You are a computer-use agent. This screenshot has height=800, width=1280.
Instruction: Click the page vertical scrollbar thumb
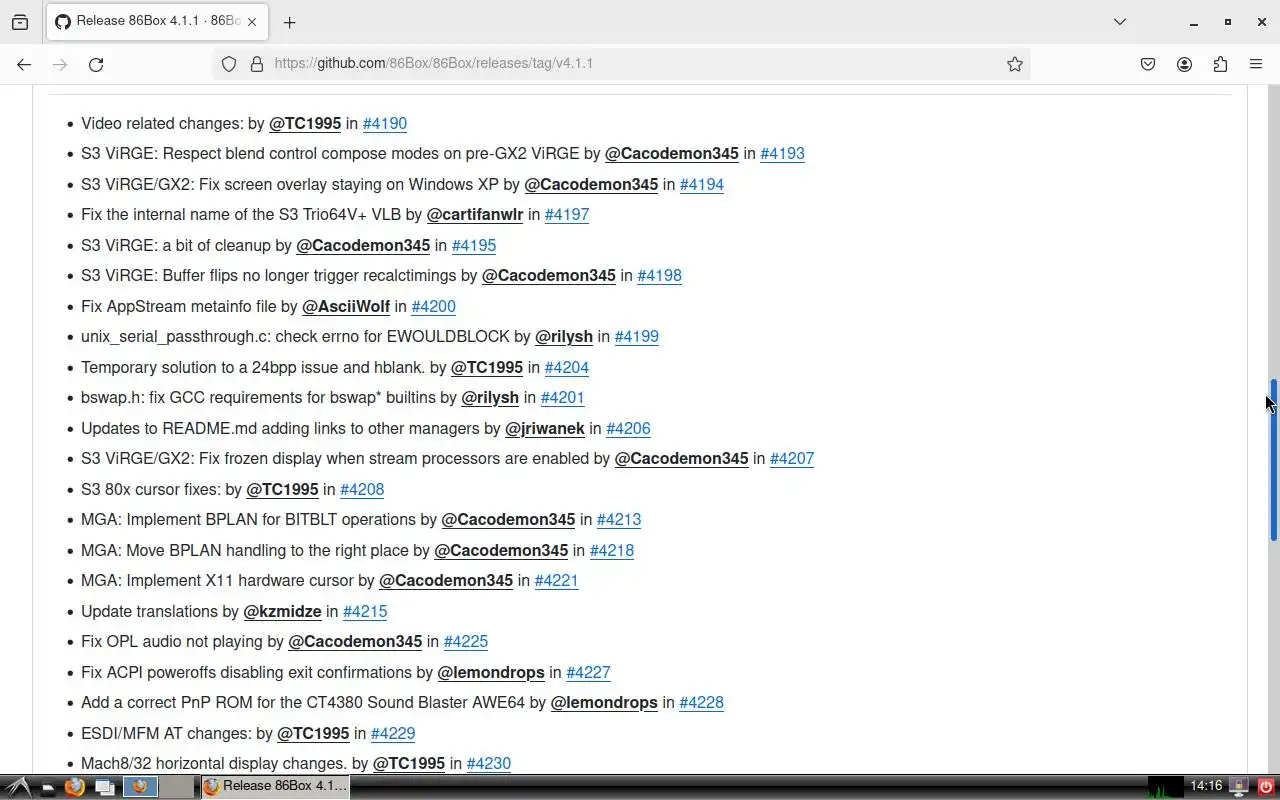(1274, 460)
